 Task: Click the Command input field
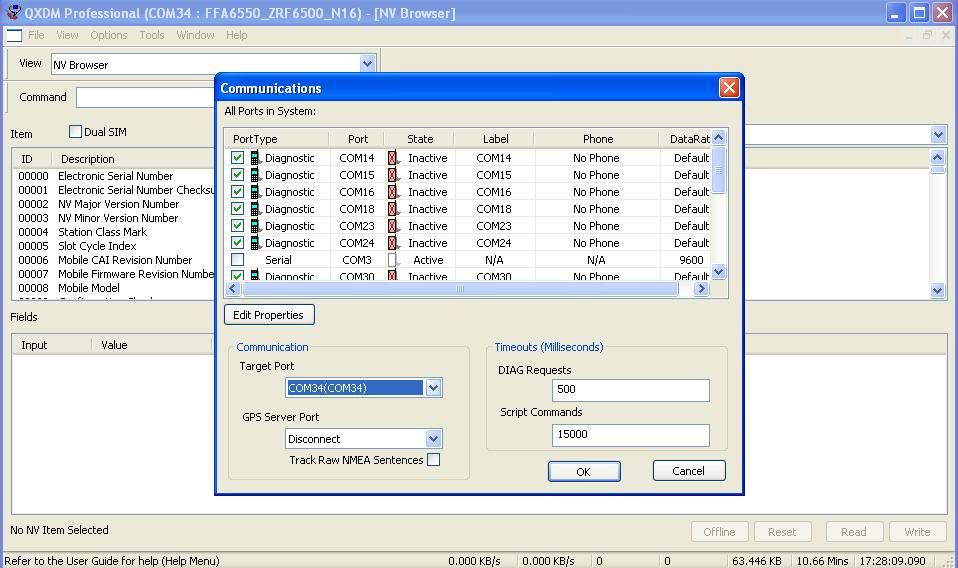tap(145, 97)
